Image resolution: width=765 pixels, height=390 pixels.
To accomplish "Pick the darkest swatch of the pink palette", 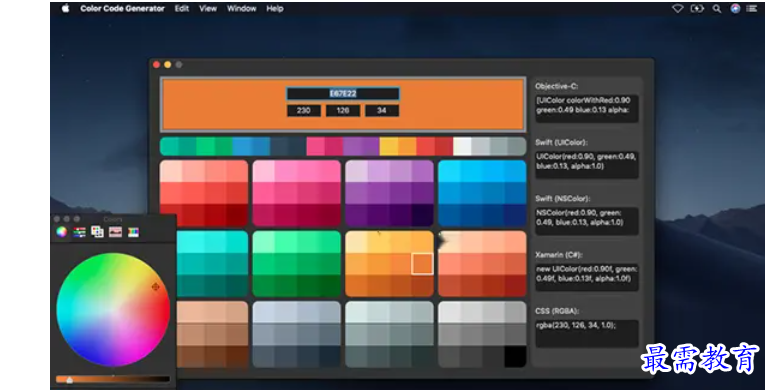I will (x=329, y=215).
